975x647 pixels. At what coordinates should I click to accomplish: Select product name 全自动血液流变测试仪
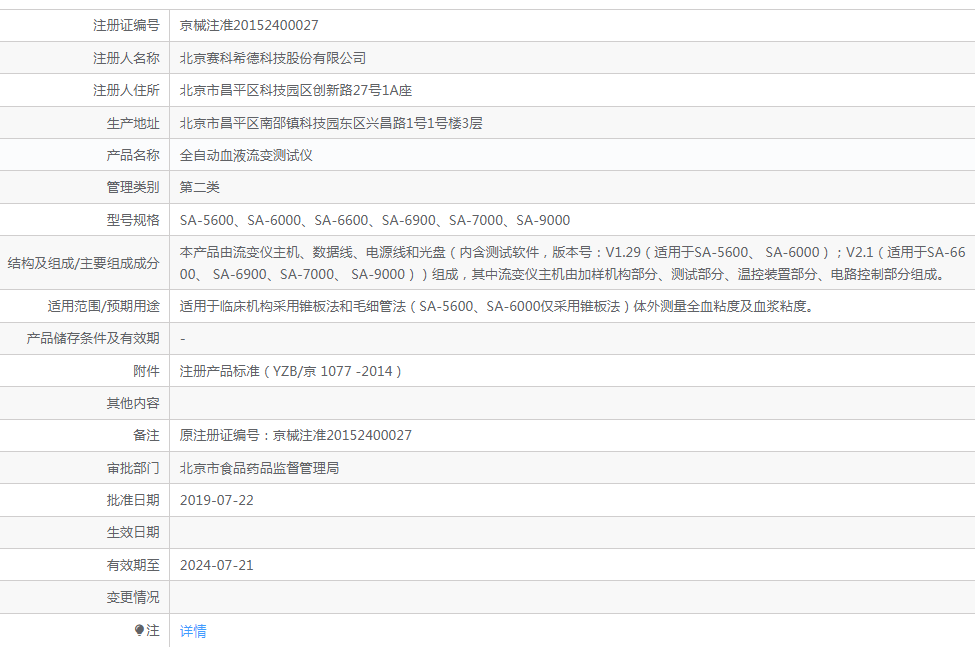tap(246, 155)
